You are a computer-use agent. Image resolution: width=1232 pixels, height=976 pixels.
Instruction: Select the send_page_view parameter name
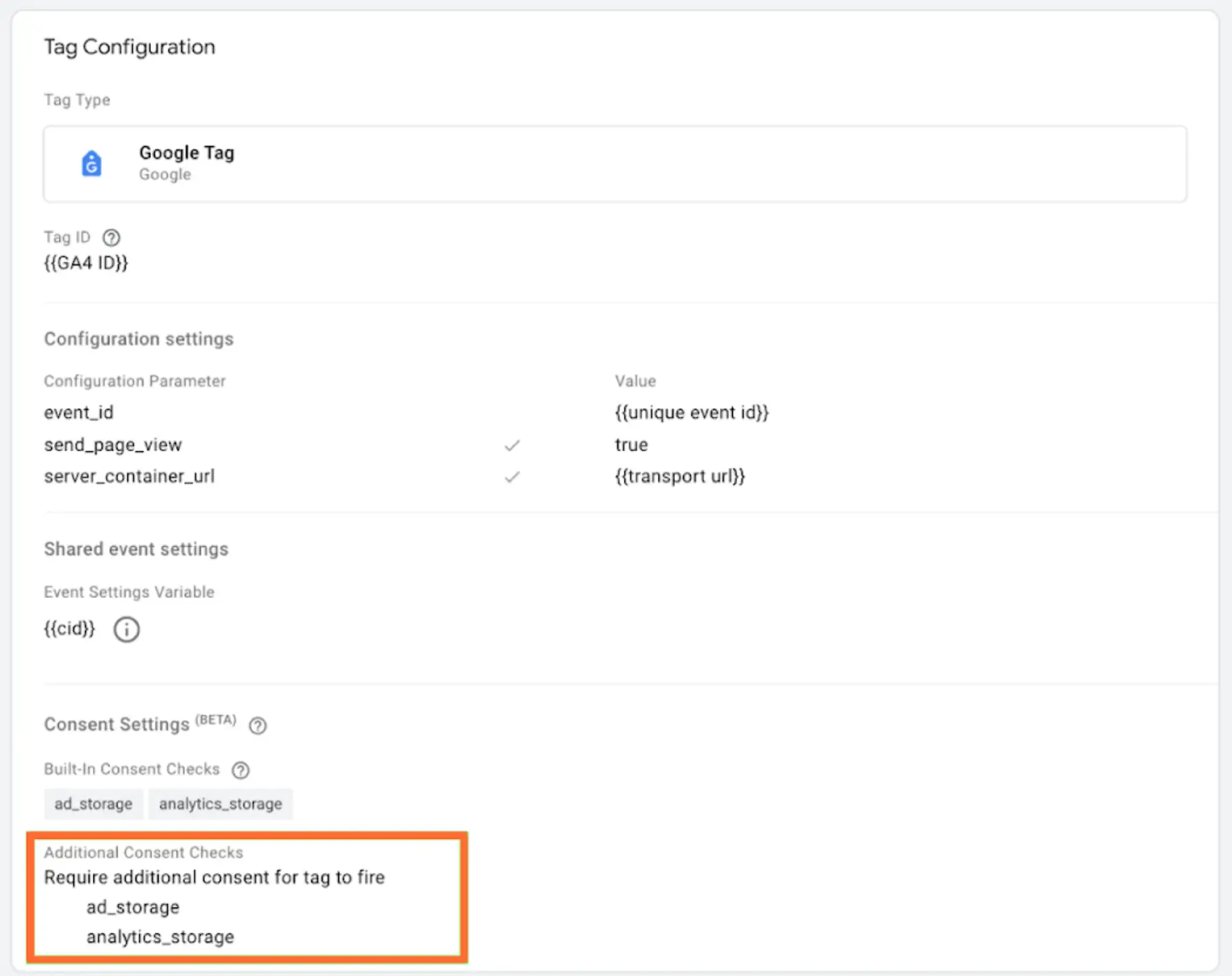coord(113,445)
